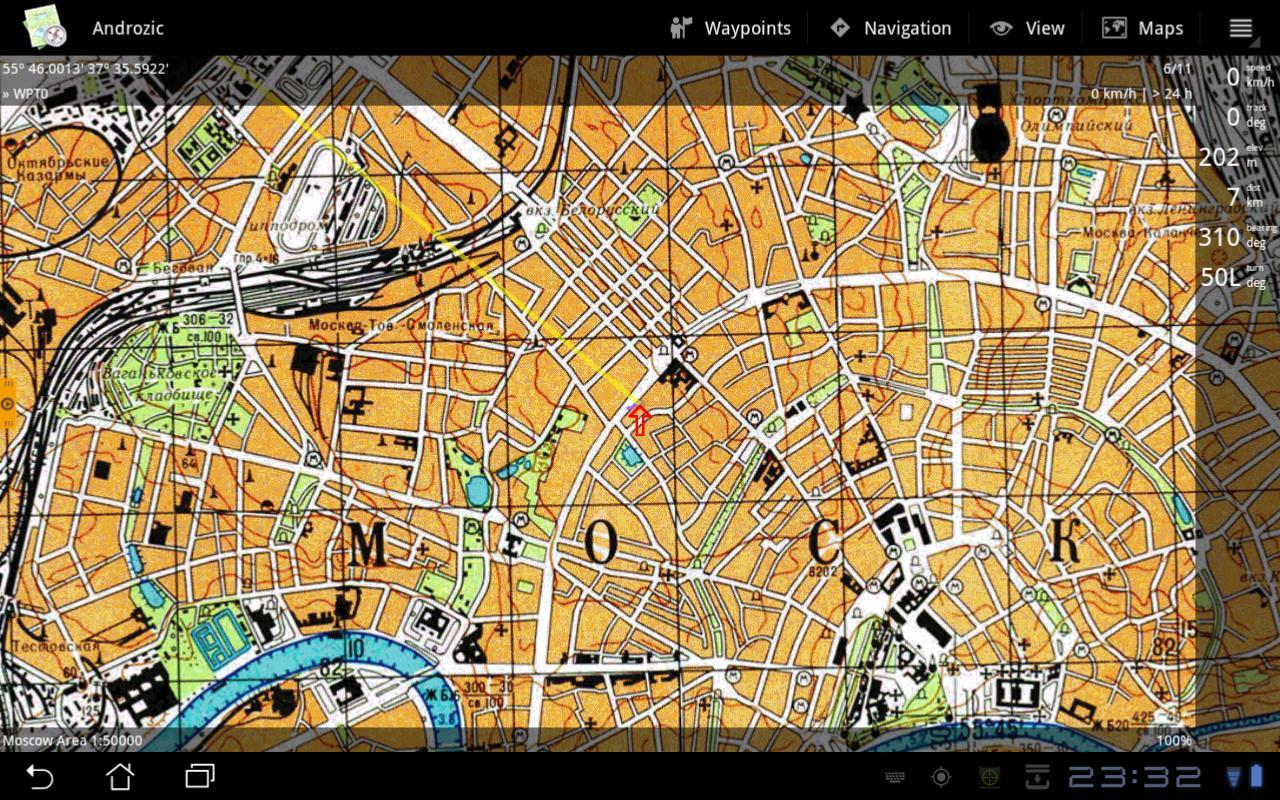
Task: Tap the Android back button
Action: point(40,776)
